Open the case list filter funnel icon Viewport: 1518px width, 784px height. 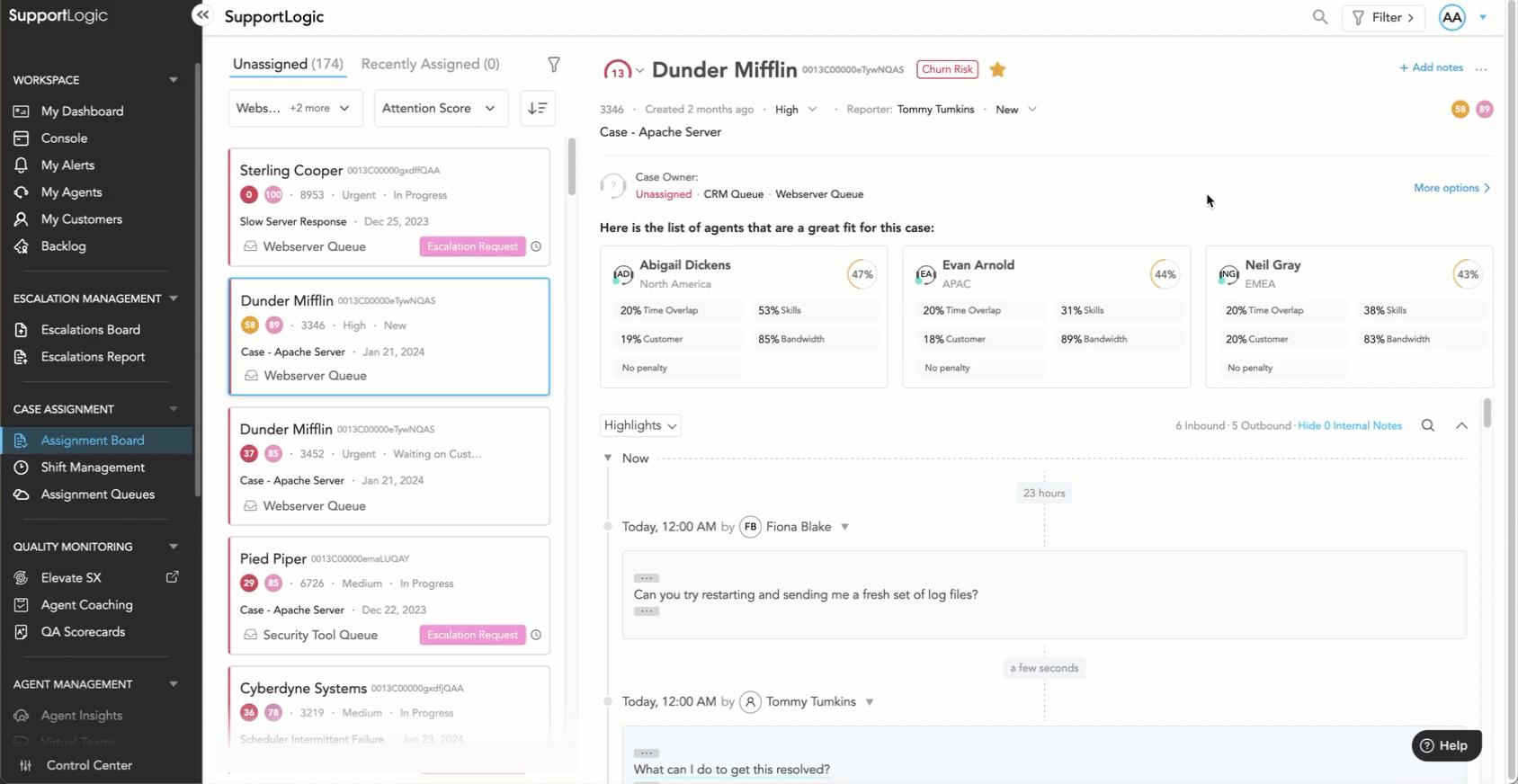coord(554,65)
